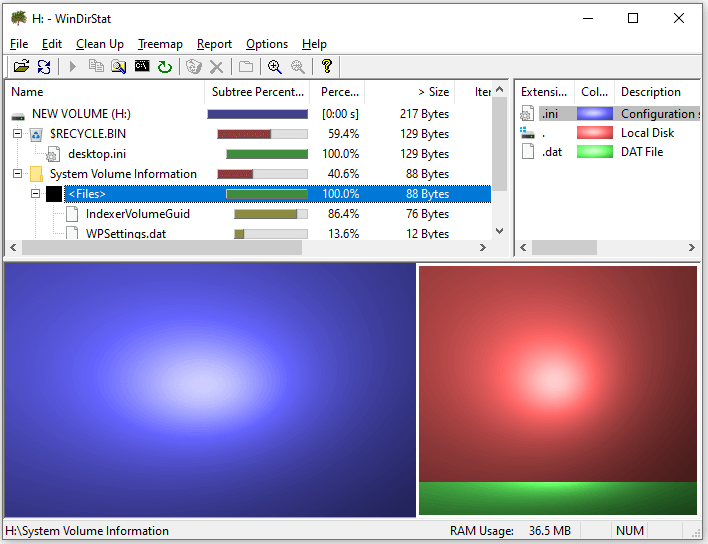The width and height of the screenshot is (708, 544).
Task: Click the tree list vertical scrollbar up arrow
Action: [x=499, y=89]
